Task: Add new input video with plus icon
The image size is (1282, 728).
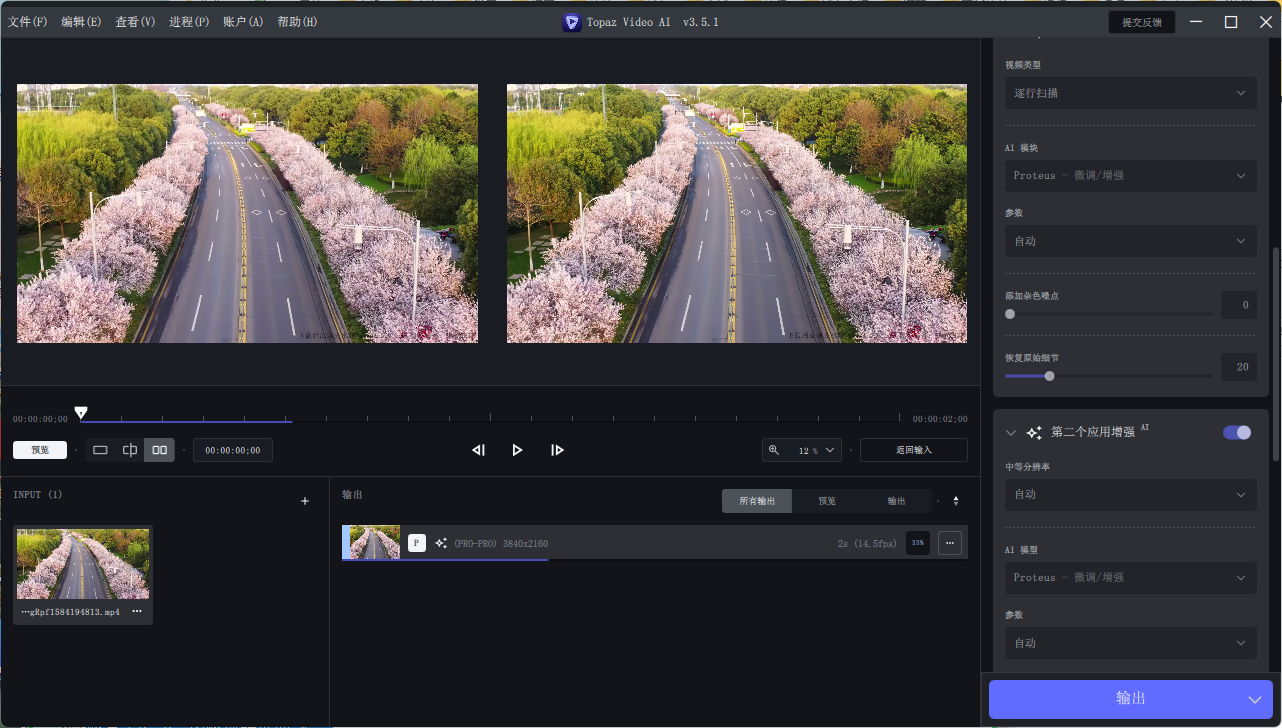Action: [305, 501]
